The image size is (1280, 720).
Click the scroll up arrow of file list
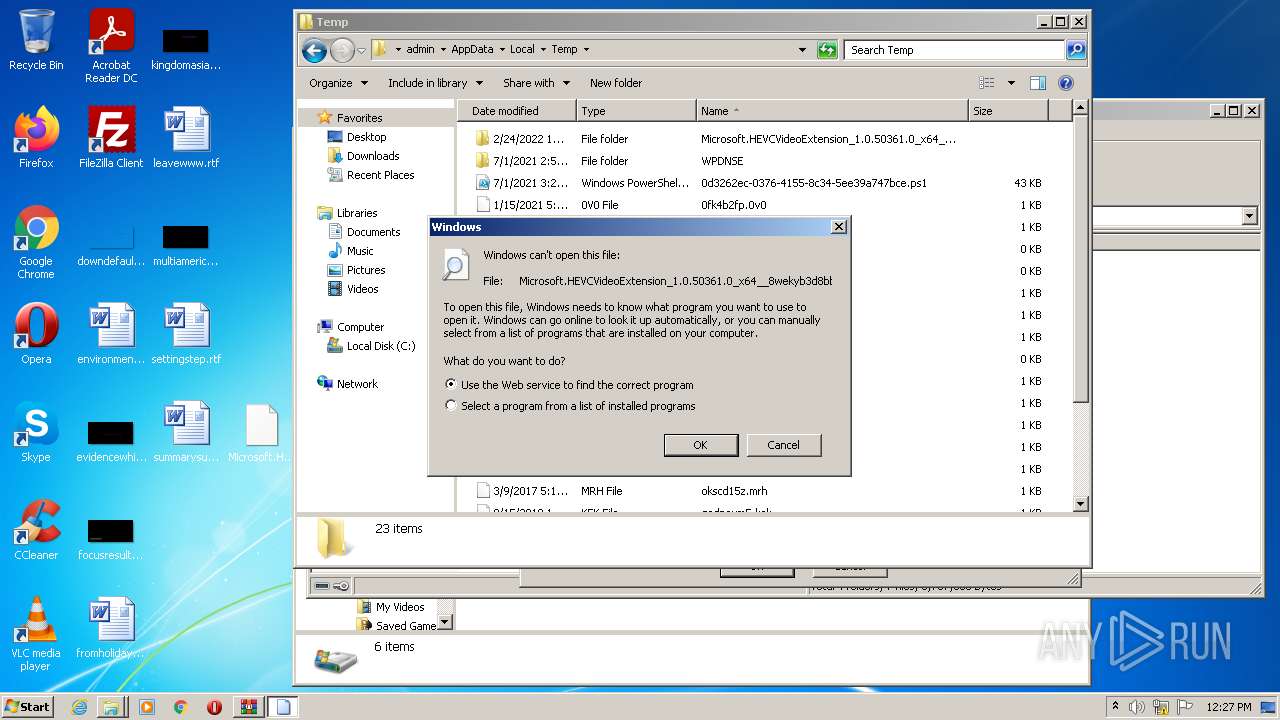click(1080, 108)
